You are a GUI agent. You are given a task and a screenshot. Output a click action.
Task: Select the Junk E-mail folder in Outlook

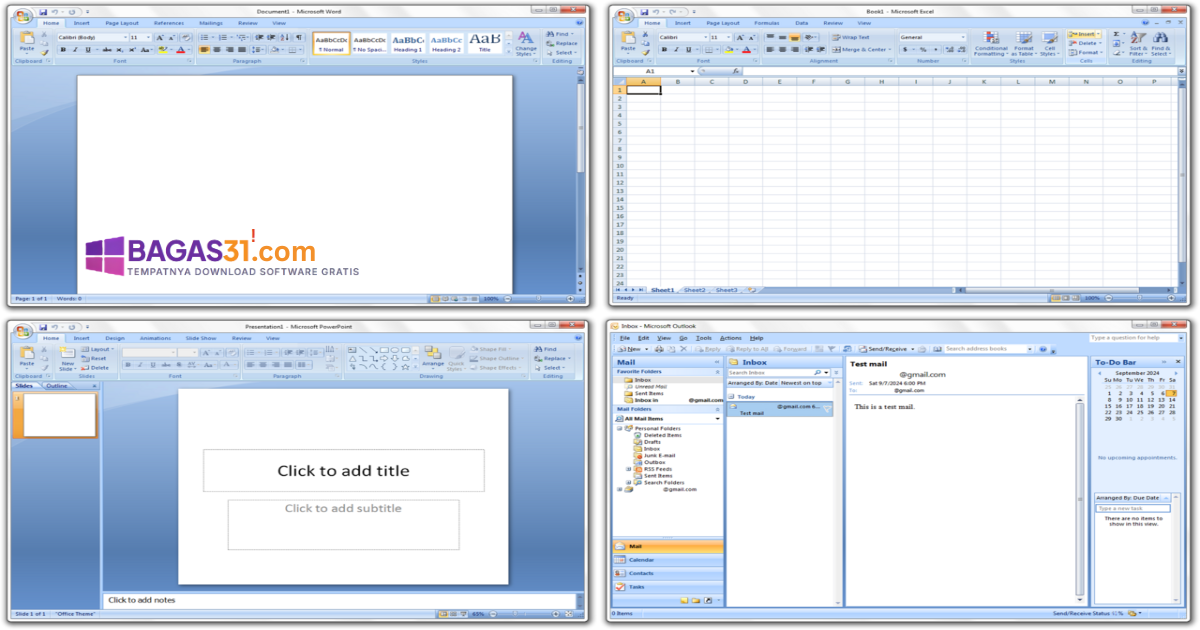click(656, 455)
